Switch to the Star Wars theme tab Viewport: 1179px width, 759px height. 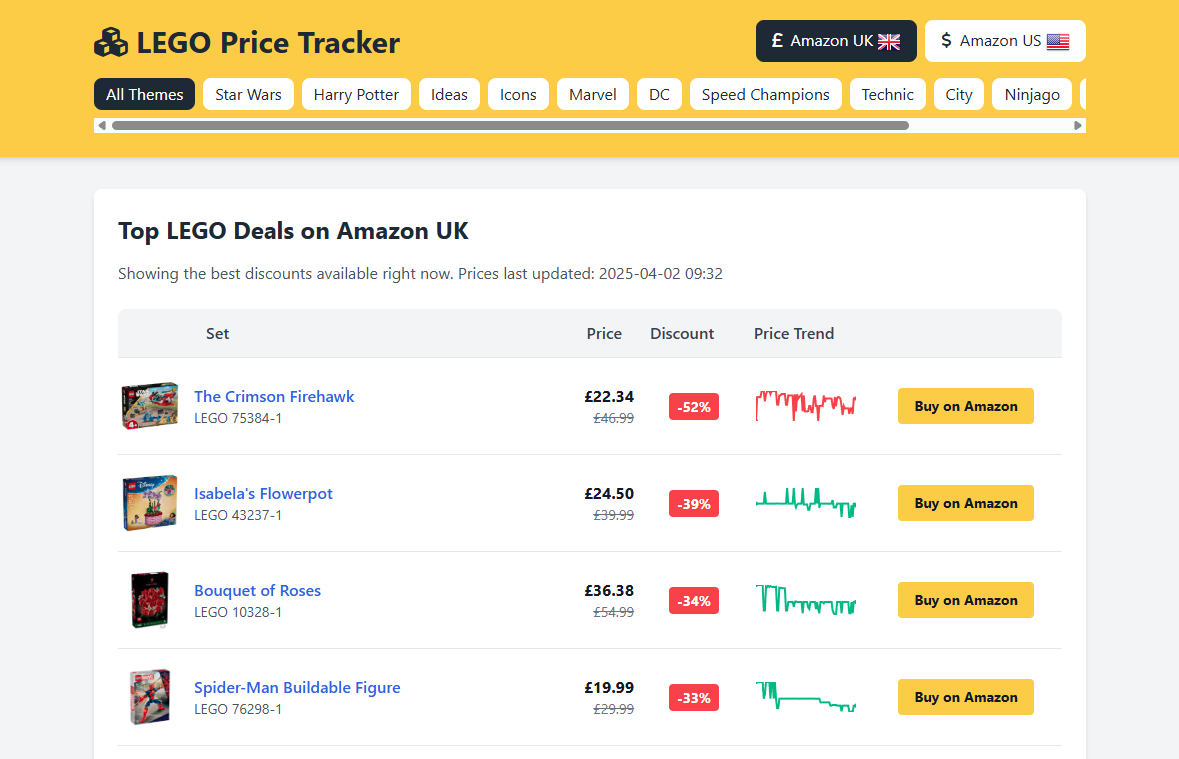[248, 94]
